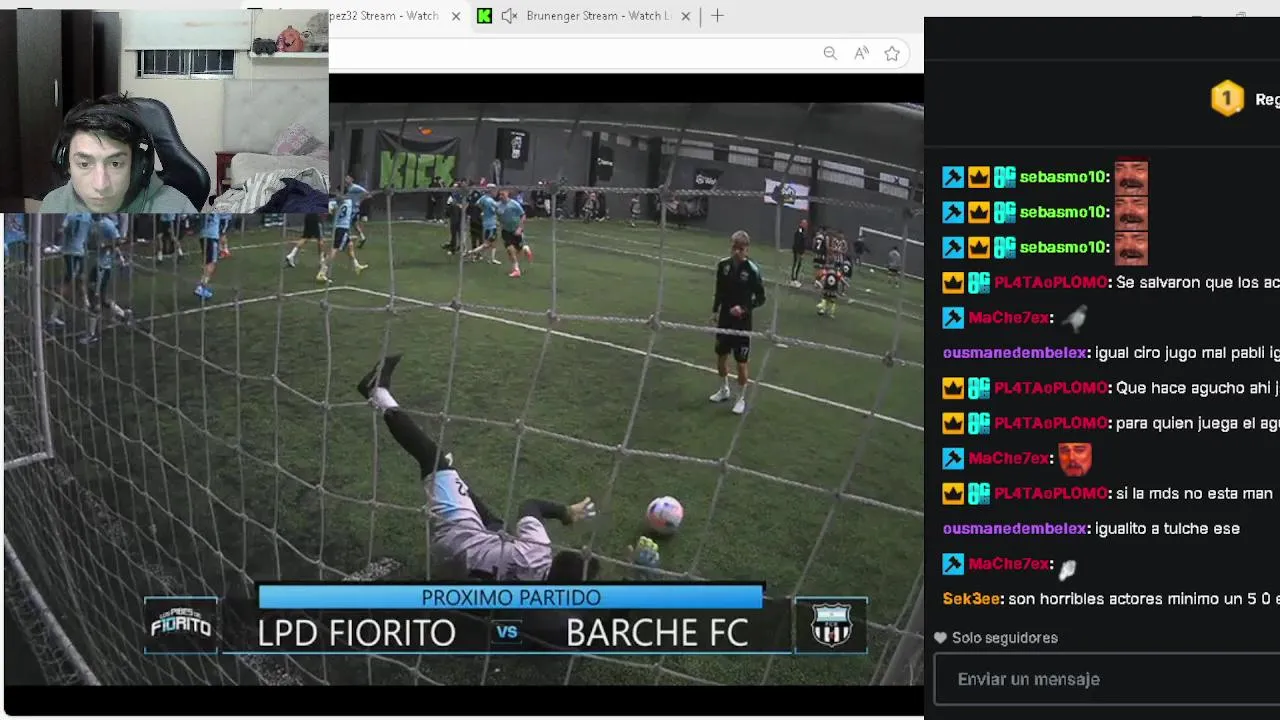Click chat text "igualito a tulche ese"
This screenshot has height=720, width=1280.
point(1168,528)
